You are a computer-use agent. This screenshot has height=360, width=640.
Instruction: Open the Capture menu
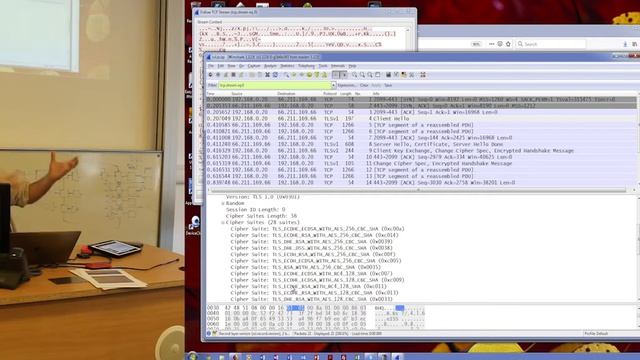pyautogui.click(x=254, y=66)
